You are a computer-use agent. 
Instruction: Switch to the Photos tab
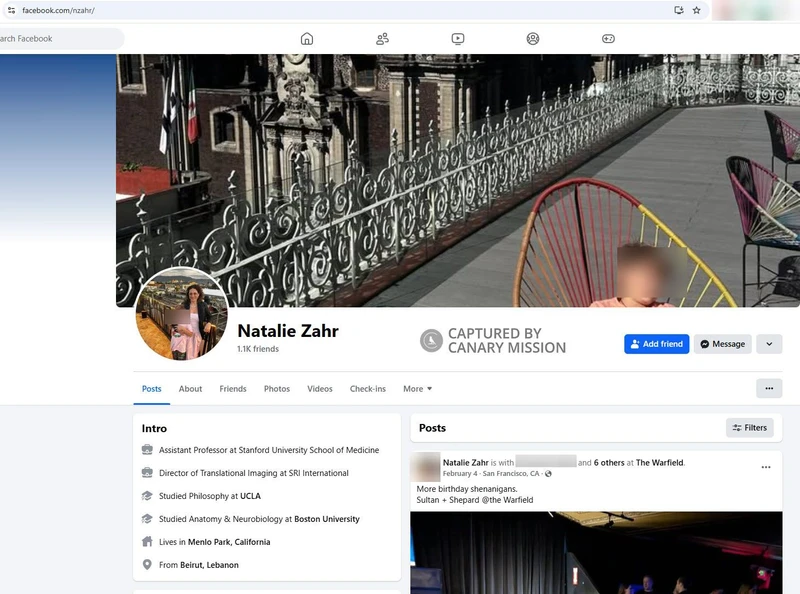coord(277,389)
